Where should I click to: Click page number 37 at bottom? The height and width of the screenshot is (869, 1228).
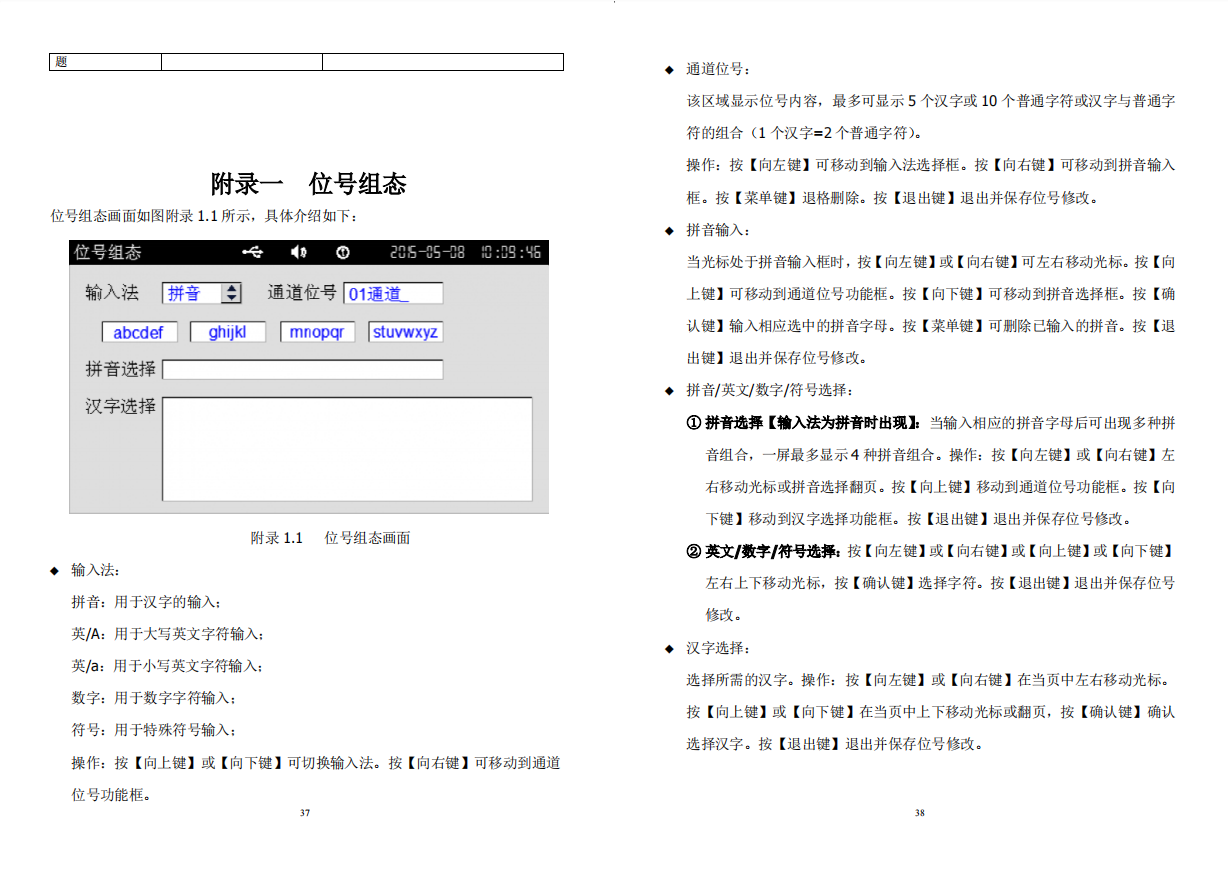coord(305,813)
